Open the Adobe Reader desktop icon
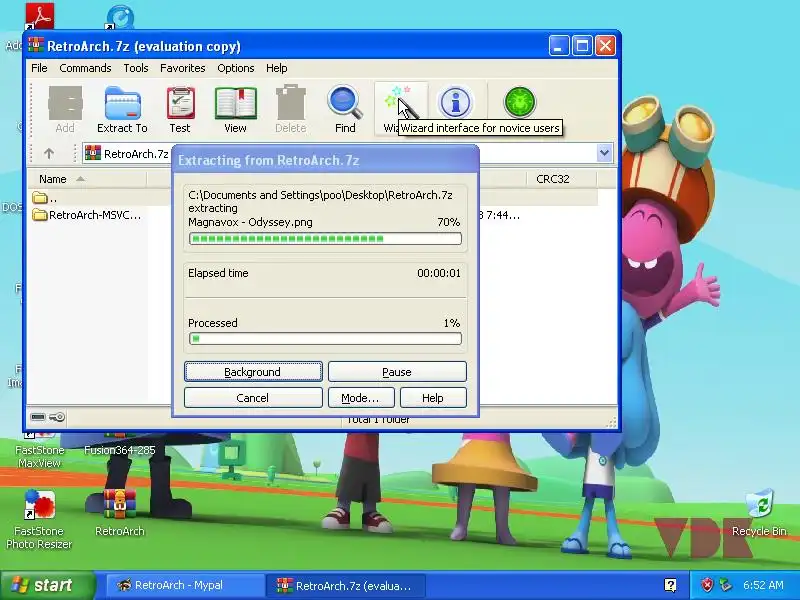 (40, 16)
